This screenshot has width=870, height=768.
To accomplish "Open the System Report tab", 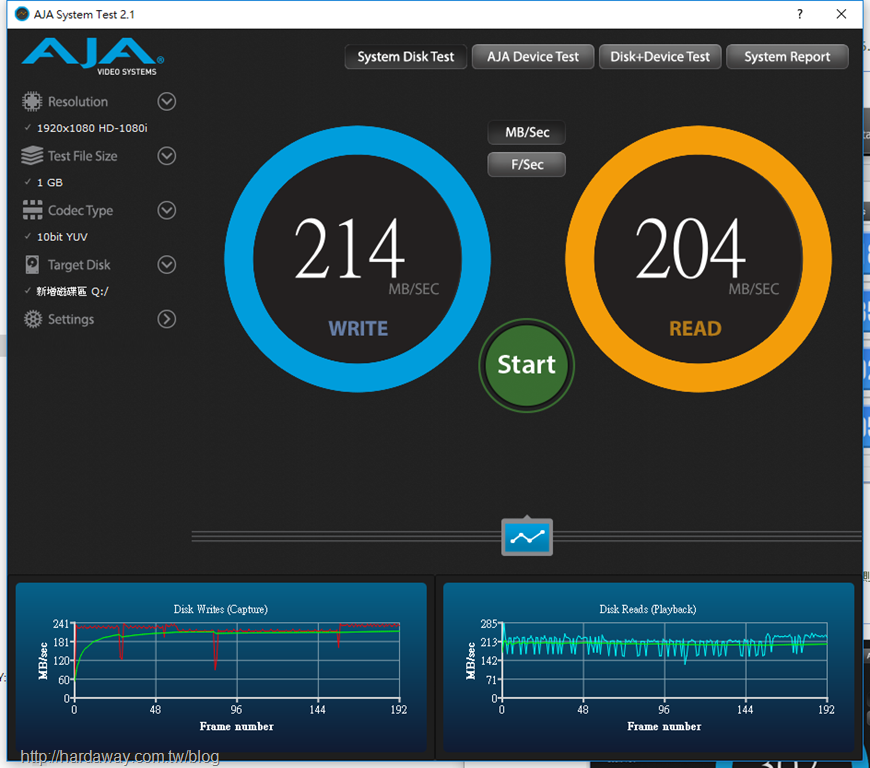I will pyautogui.click(x=787, y=57).
